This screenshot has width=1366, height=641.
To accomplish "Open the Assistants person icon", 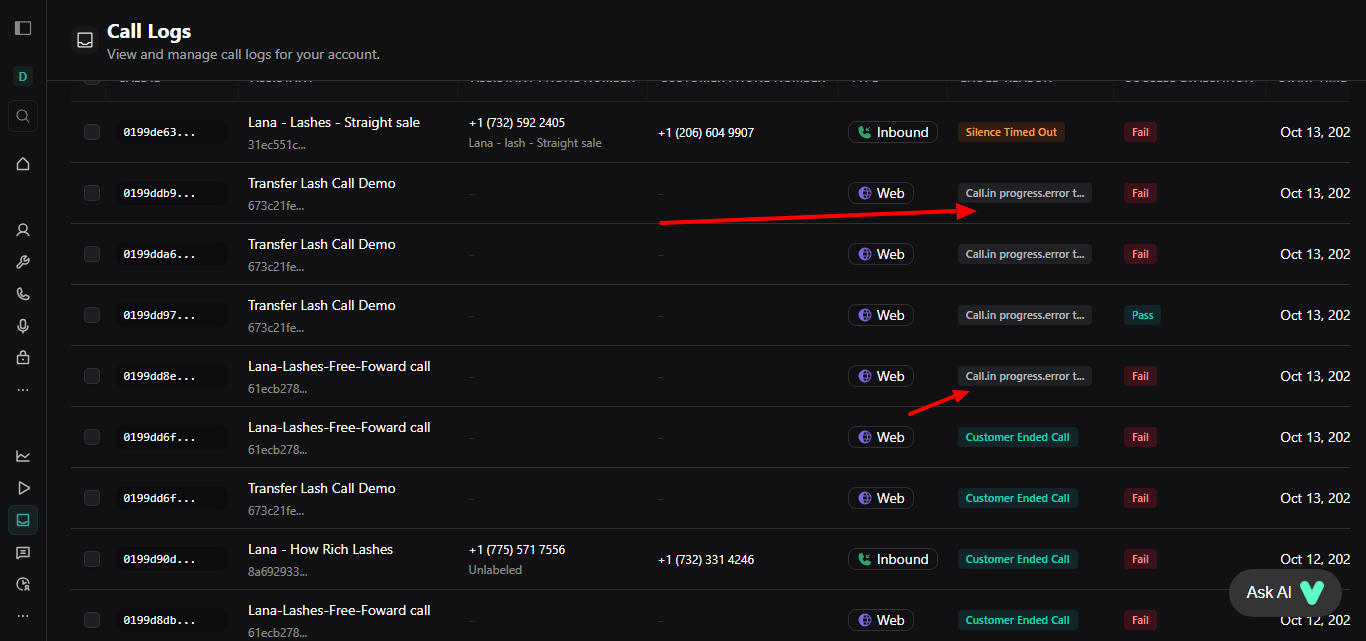I will click(23, 230).
